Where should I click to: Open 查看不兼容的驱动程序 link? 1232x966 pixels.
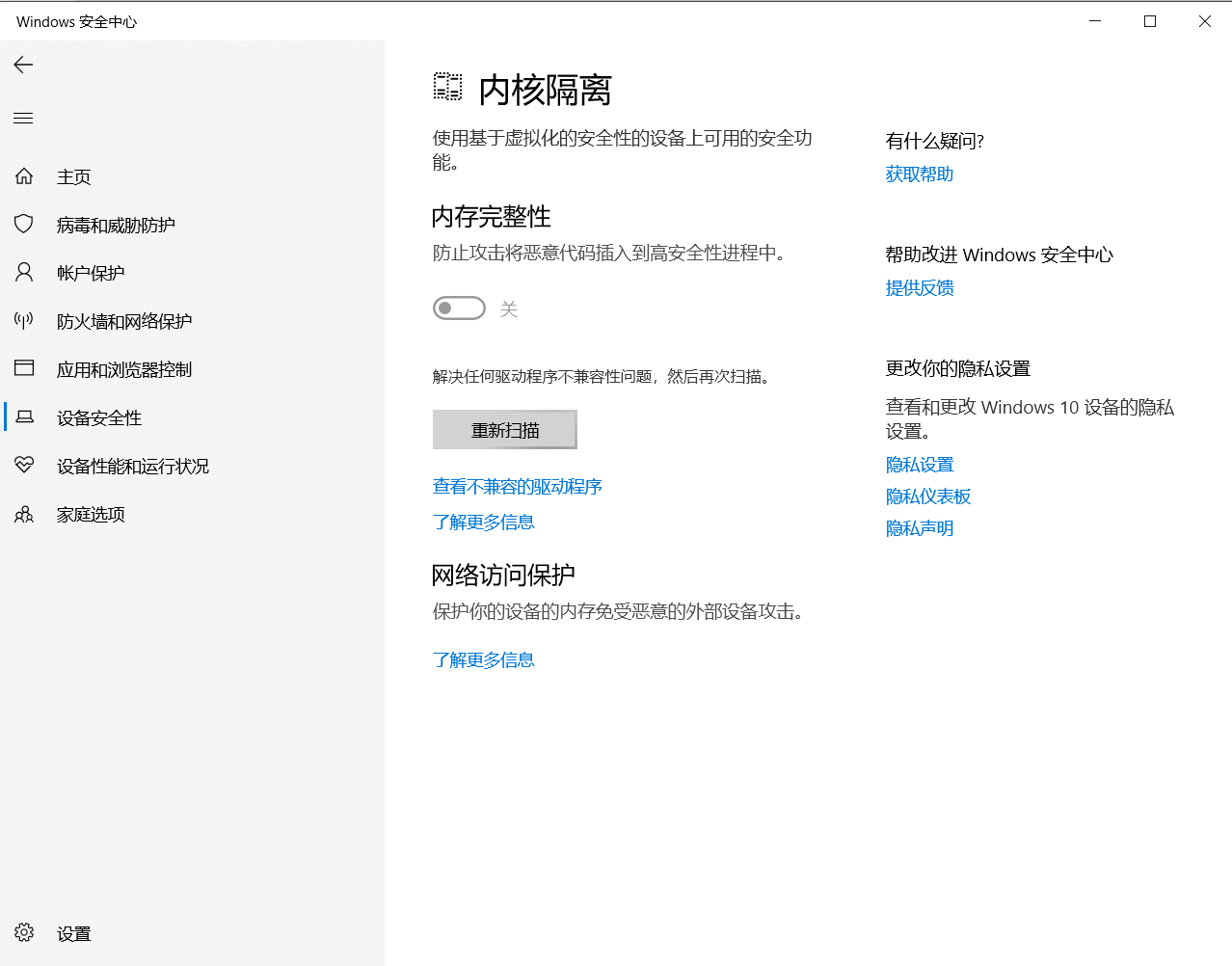coord(517,487)
